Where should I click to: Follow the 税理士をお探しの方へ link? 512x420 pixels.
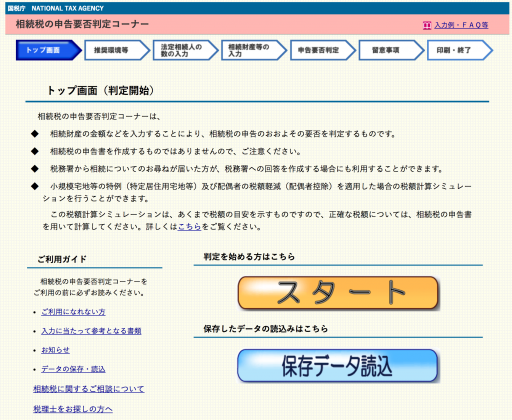coord(73,409)
